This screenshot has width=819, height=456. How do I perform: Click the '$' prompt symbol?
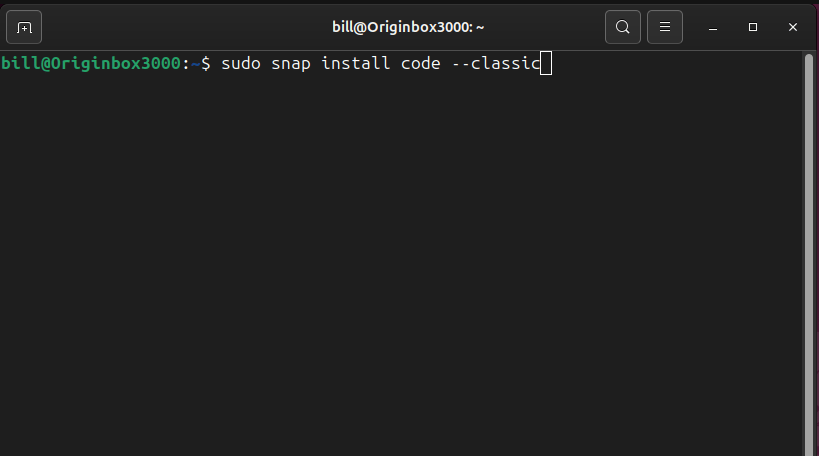pos(206,64)
